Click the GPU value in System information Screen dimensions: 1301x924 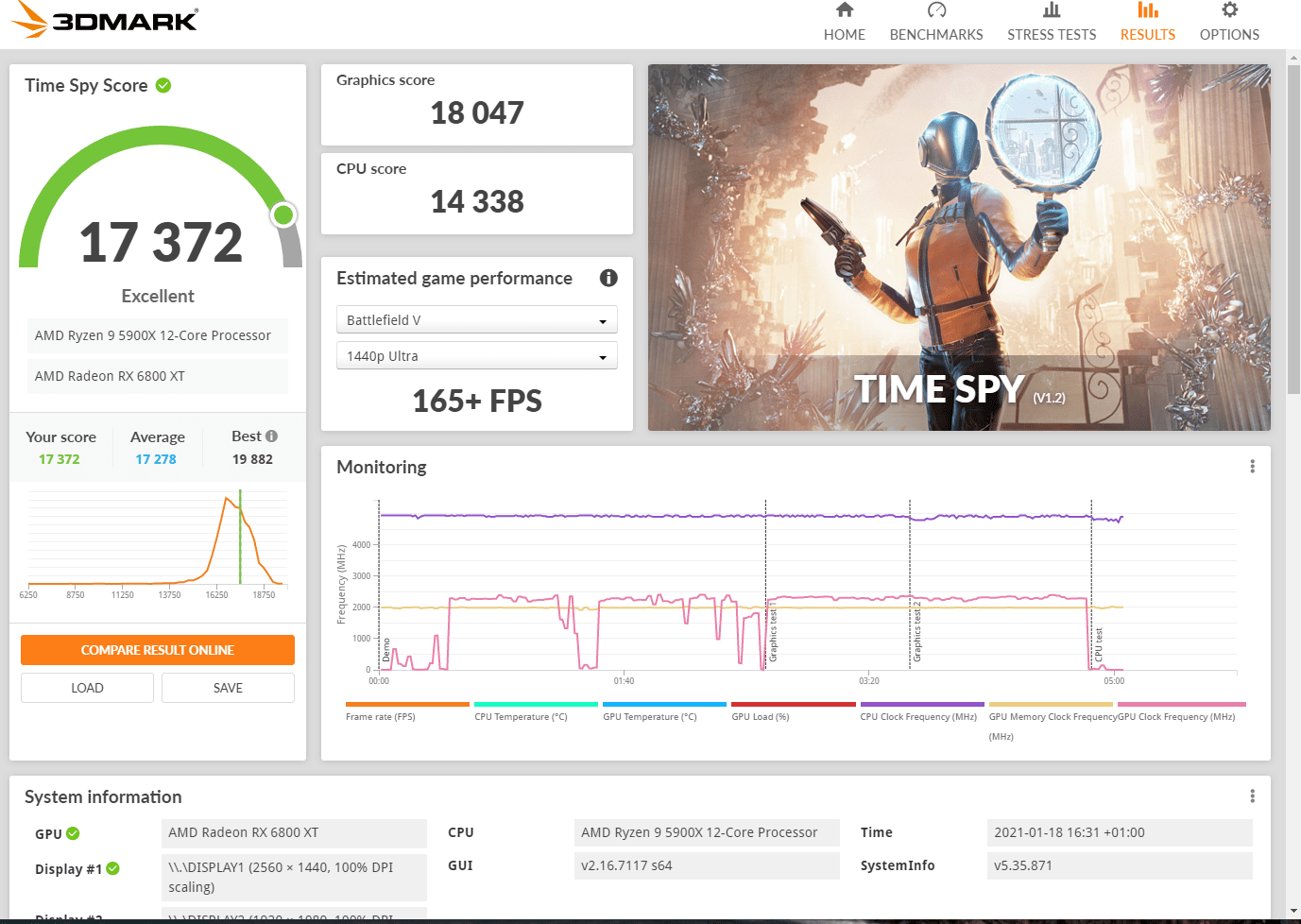click(x=294, y=832)
